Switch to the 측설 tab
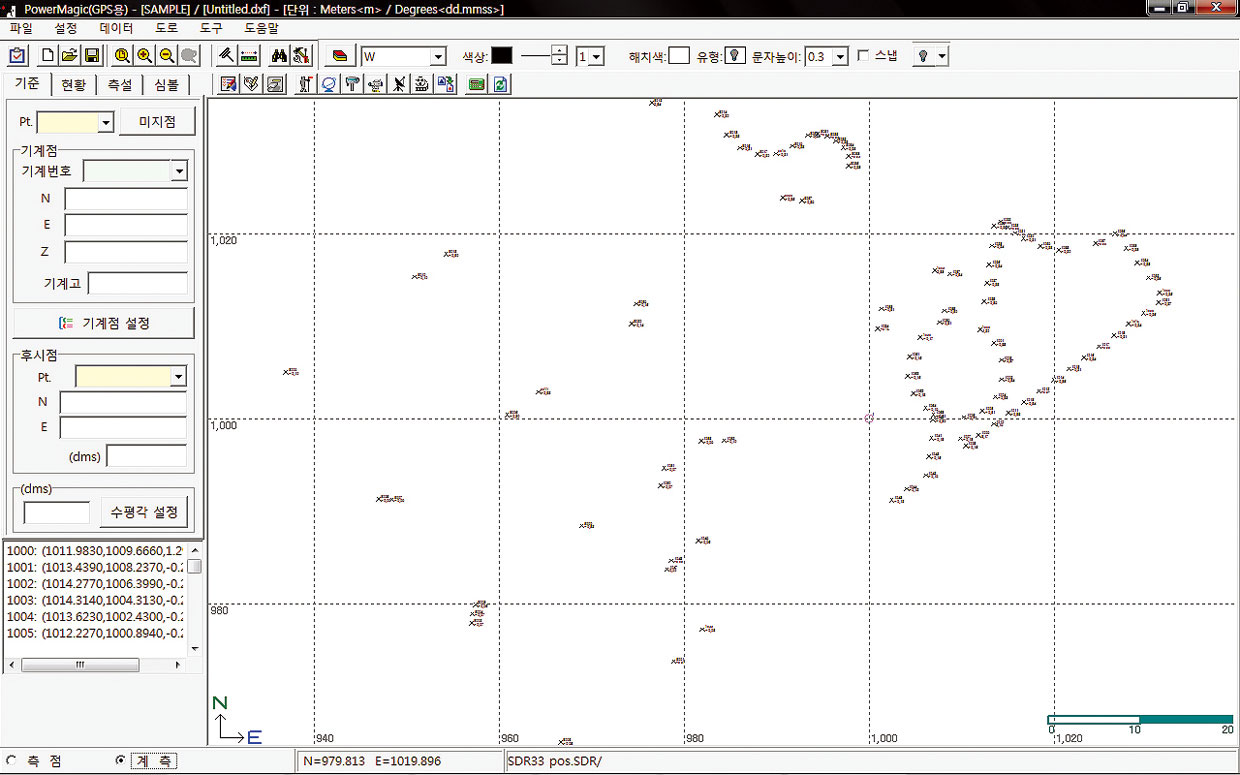The image size is (1240, 775). (x=119, y=85)
